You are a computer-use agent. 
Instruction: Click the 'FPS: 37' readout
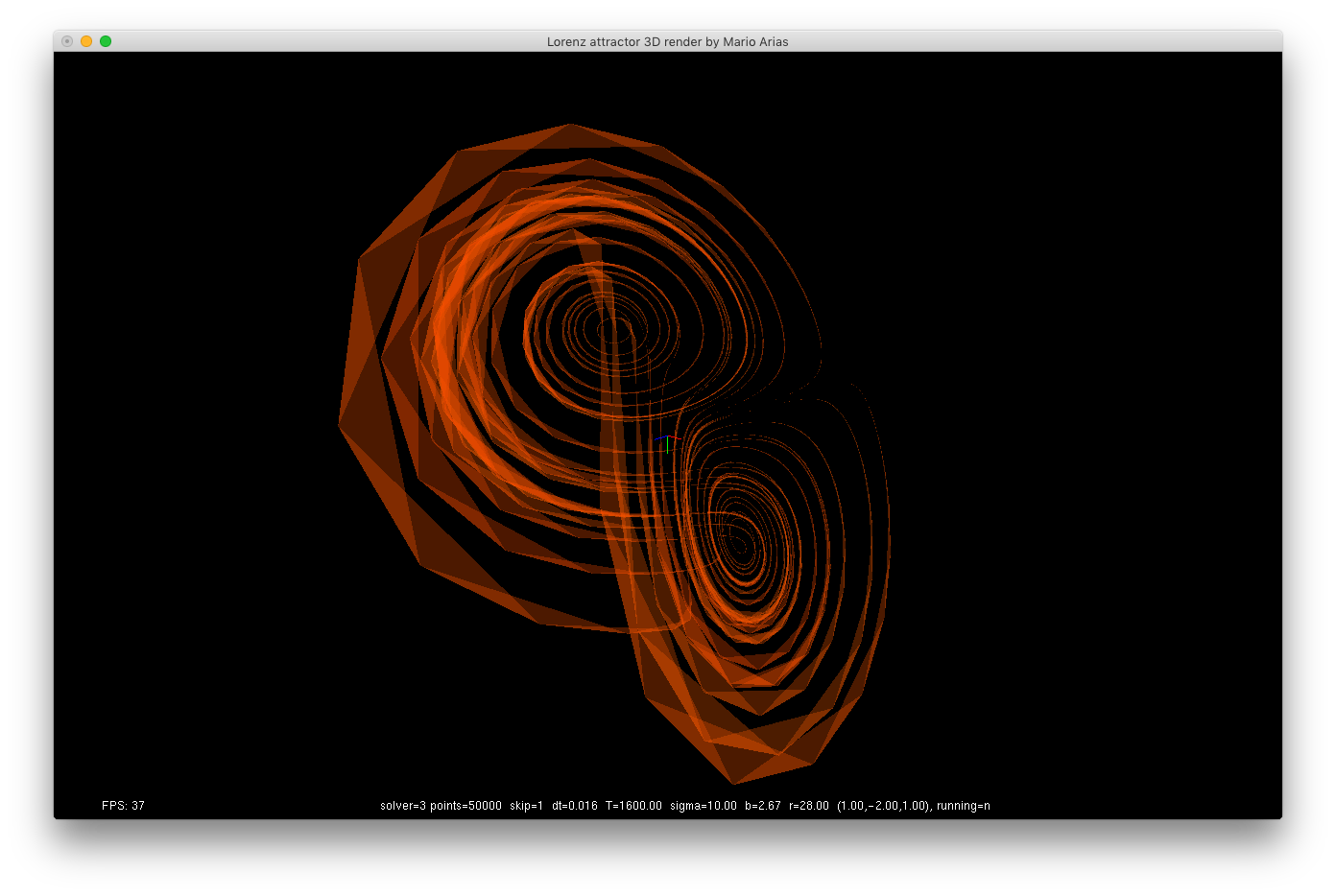pos(123,806)
